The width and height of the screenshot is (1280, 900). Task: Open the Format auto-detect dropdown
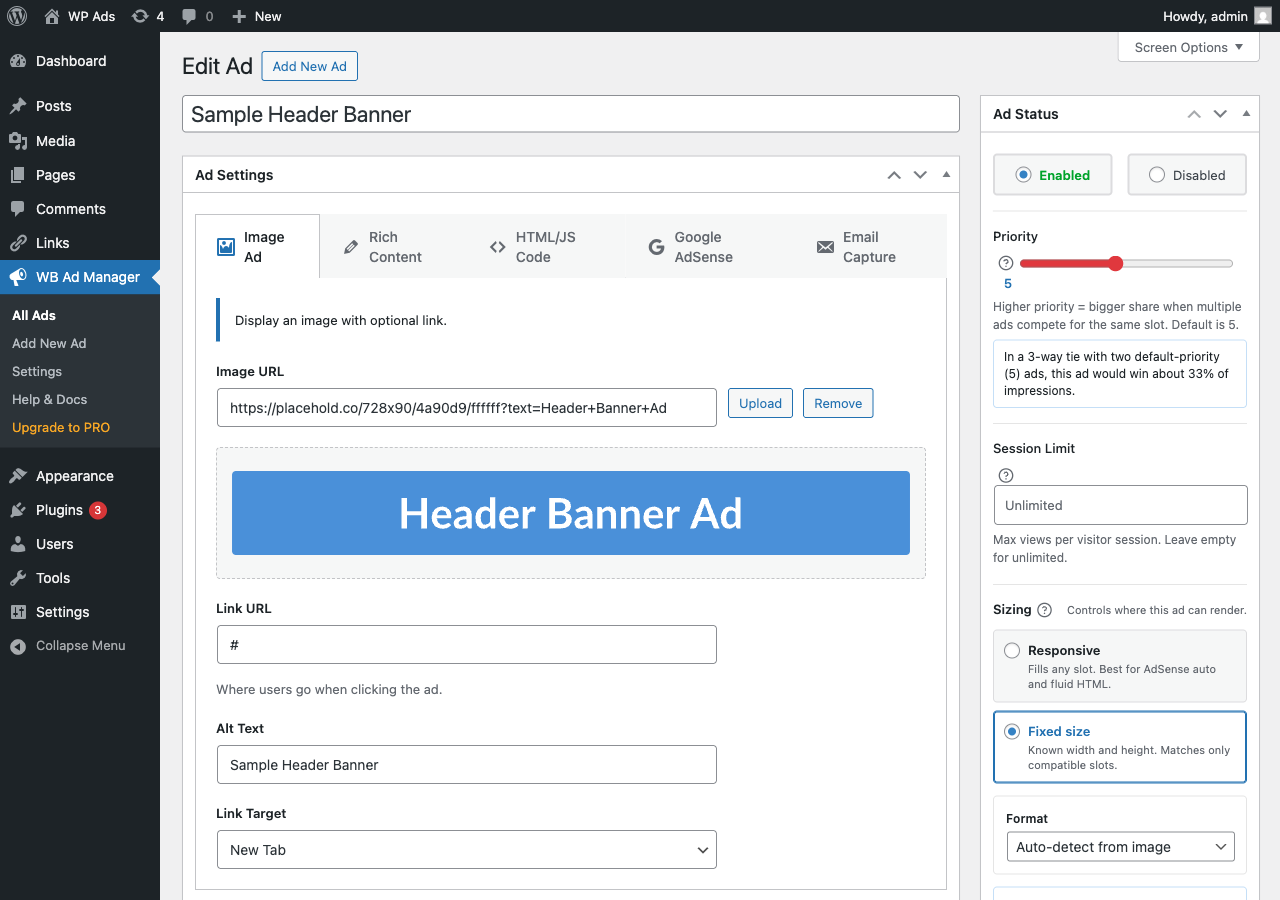[1119, 846]
